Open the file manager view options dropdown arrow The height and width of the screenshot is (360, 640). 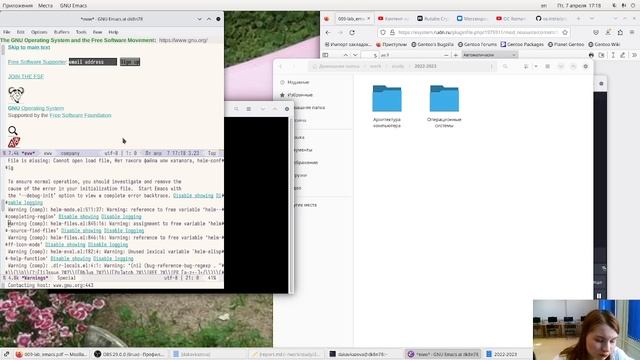(x=536, y=66)
